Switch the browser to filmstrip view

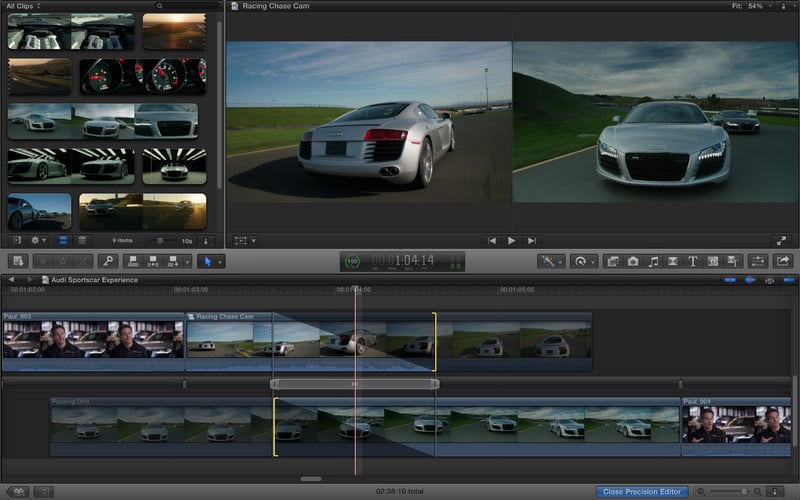tap(63, 240)
